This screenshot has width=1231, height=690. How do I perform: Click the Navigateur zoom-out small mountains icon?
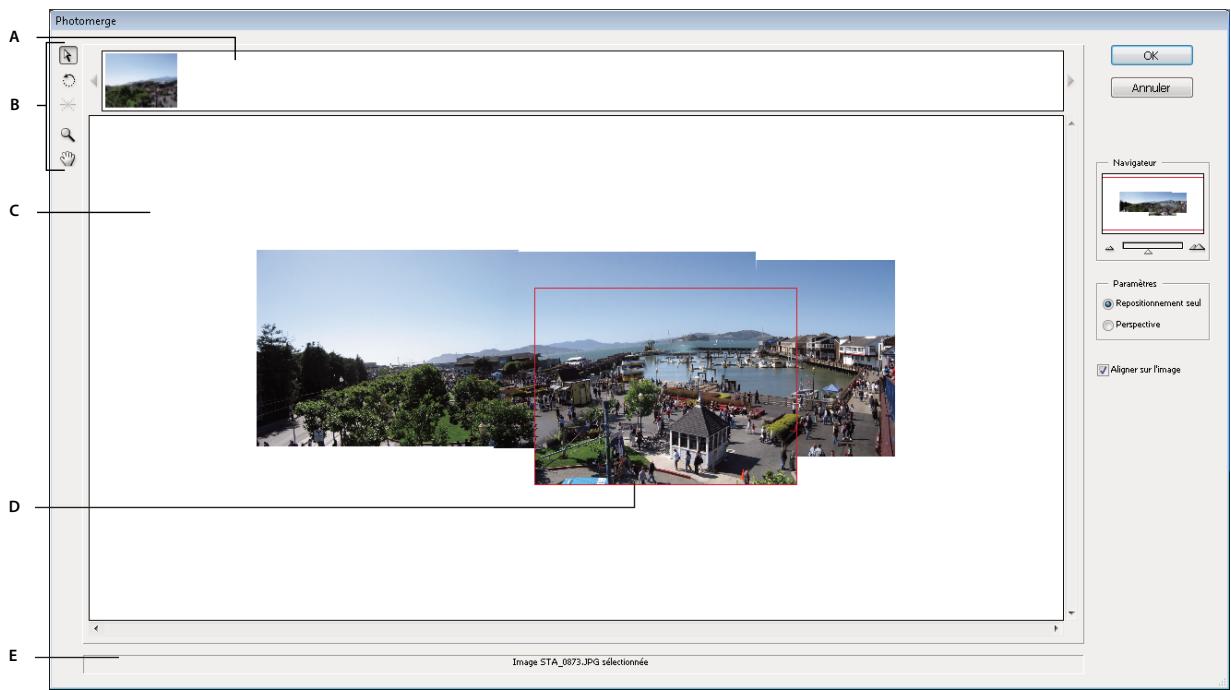pos(1109,246)
